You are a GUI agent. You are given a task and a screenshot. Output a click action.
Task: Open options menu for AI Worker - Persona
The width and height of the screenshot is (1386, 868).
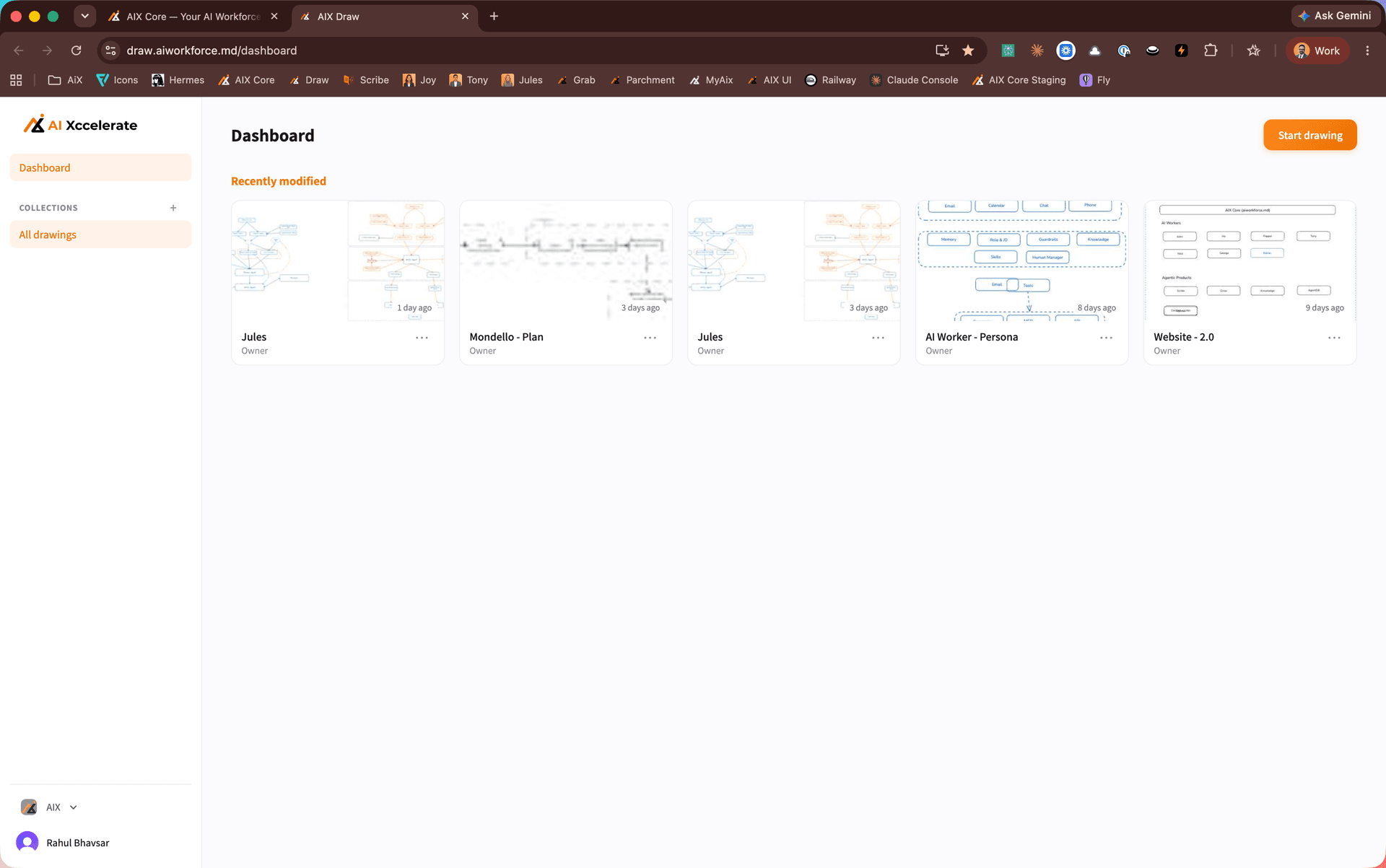1106,338
